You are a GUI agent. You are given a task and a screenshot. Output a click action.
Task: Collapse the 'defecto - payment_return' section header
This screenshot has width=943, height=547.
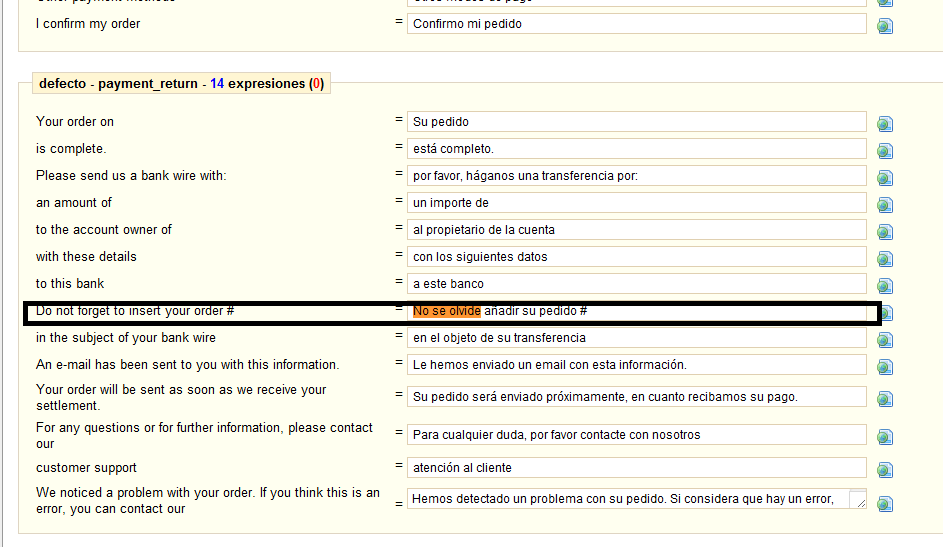point(180,84)
